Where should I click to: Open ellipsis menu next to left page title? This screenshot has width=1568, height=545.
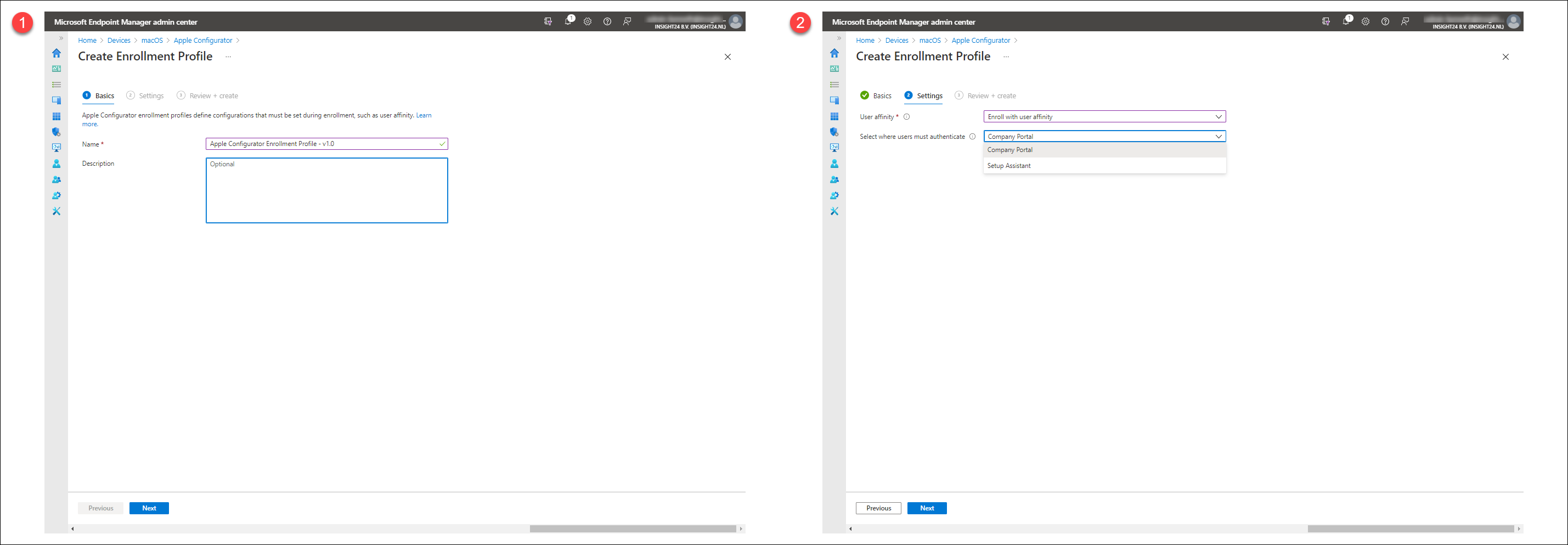coord(228,57)
